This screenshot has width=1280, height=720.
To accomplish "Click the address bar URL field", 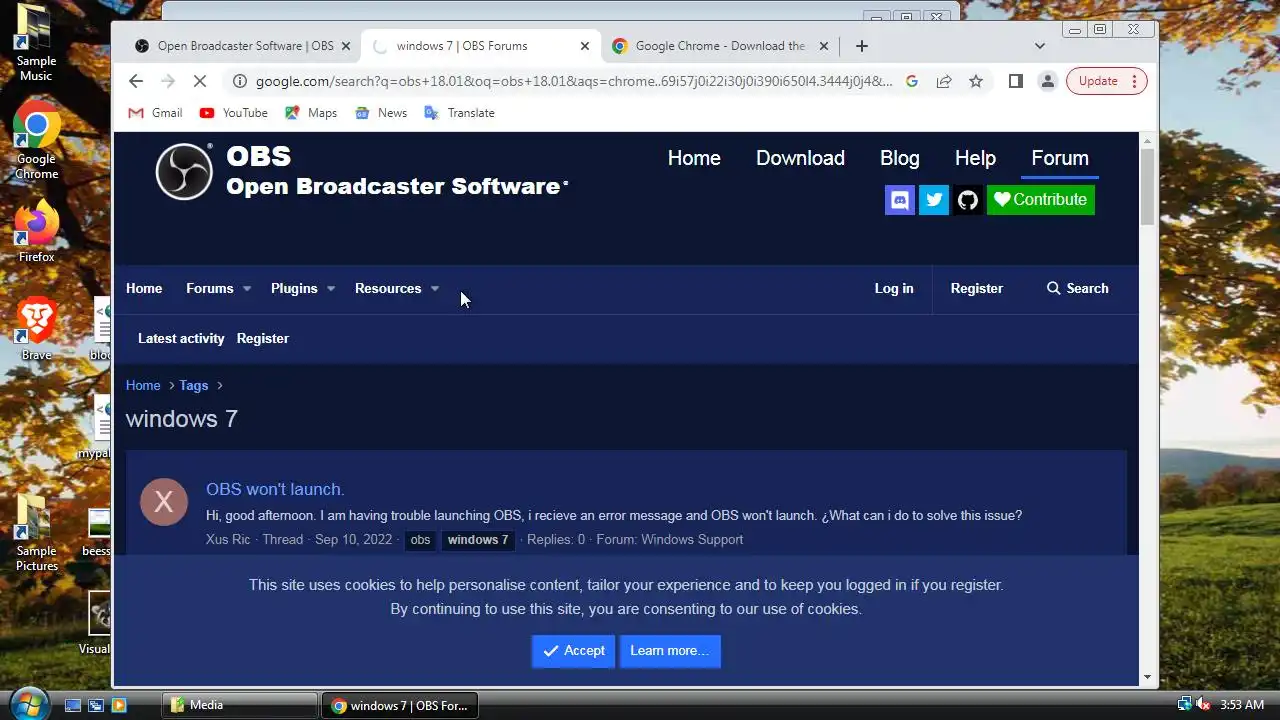I will point(573,81).
